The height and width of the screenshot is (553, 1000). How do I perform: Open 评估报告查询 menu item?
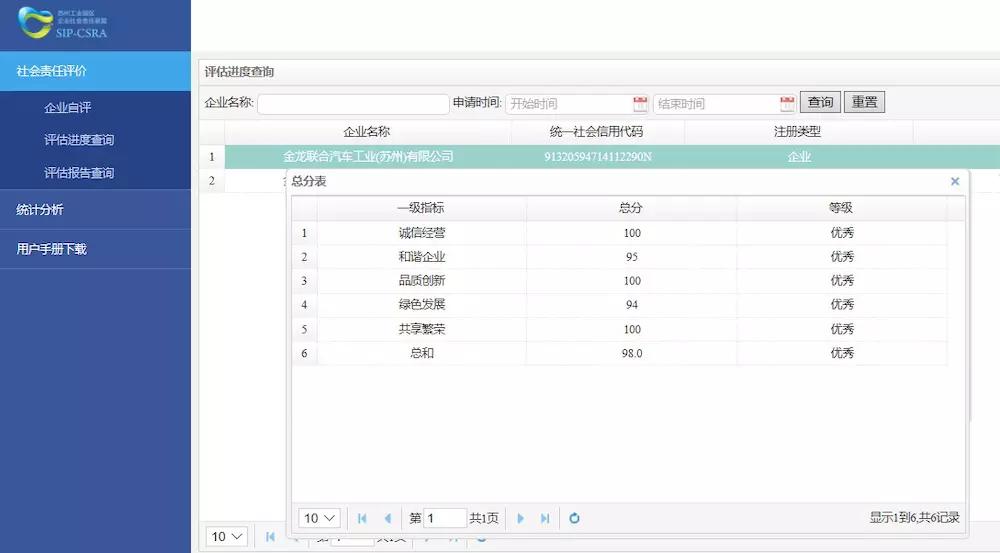pyautogui.click(x=79, y=173)
